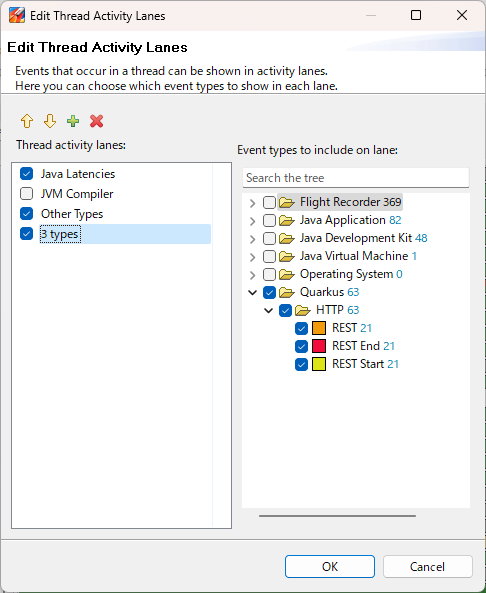Select the REST Start 21 label

[365, 364]
